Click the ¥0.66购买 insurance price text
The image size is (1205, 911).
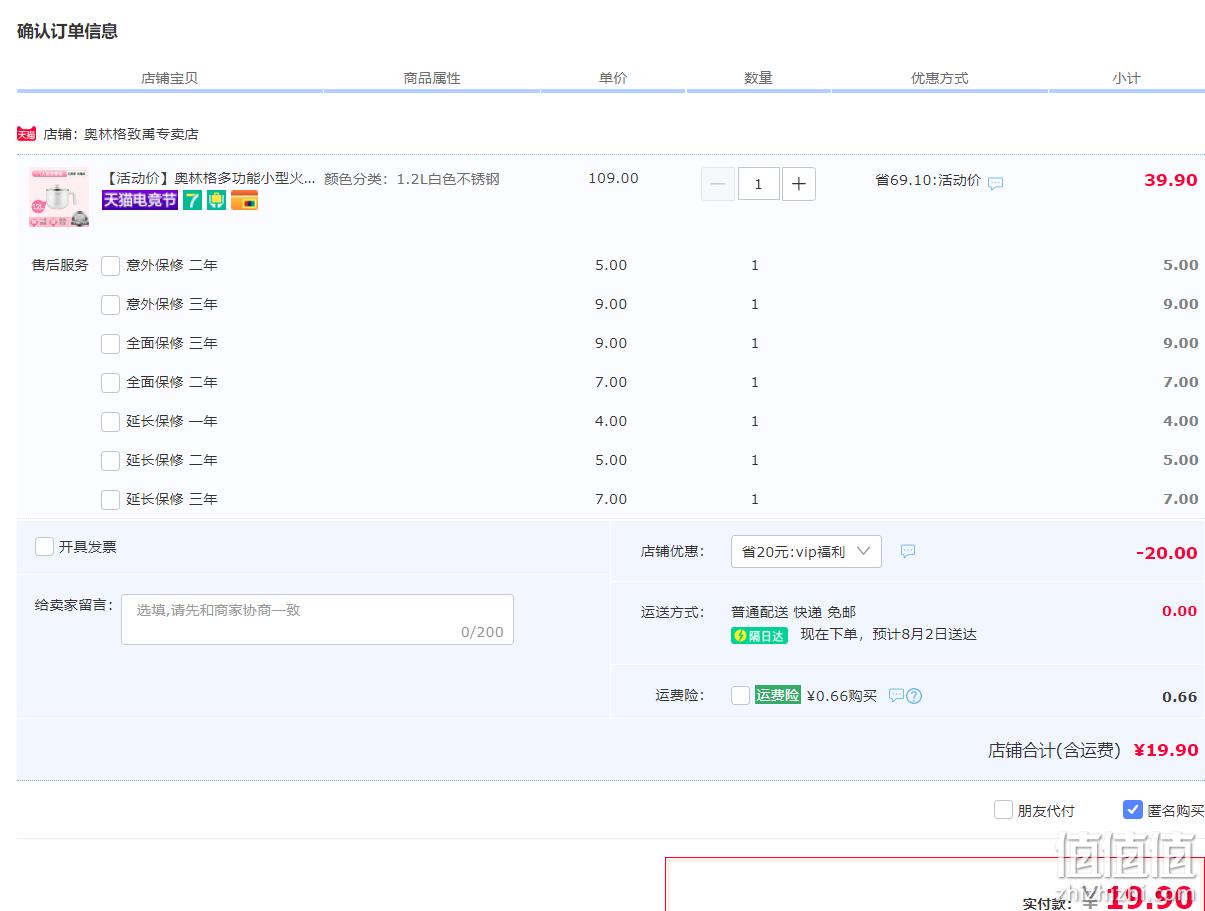[x=841, y=696]
